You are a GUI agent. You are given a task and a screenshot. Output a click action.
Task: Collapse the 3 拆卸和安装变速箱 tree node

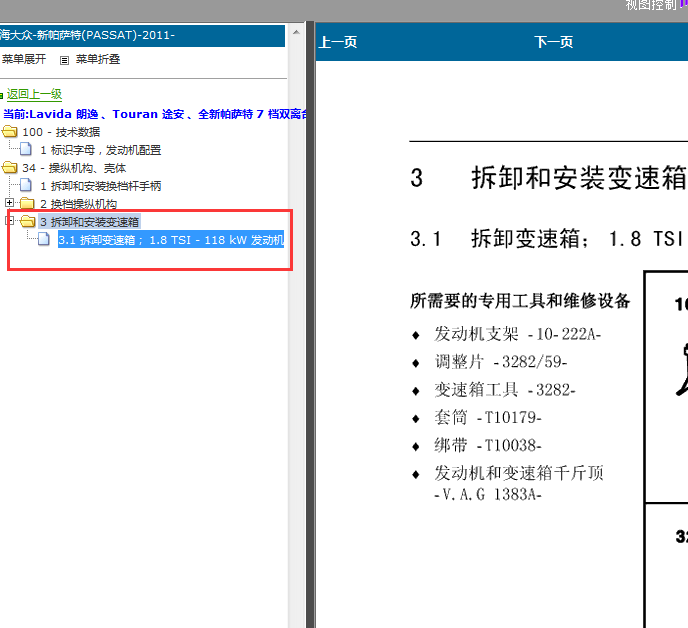point(9,220)
